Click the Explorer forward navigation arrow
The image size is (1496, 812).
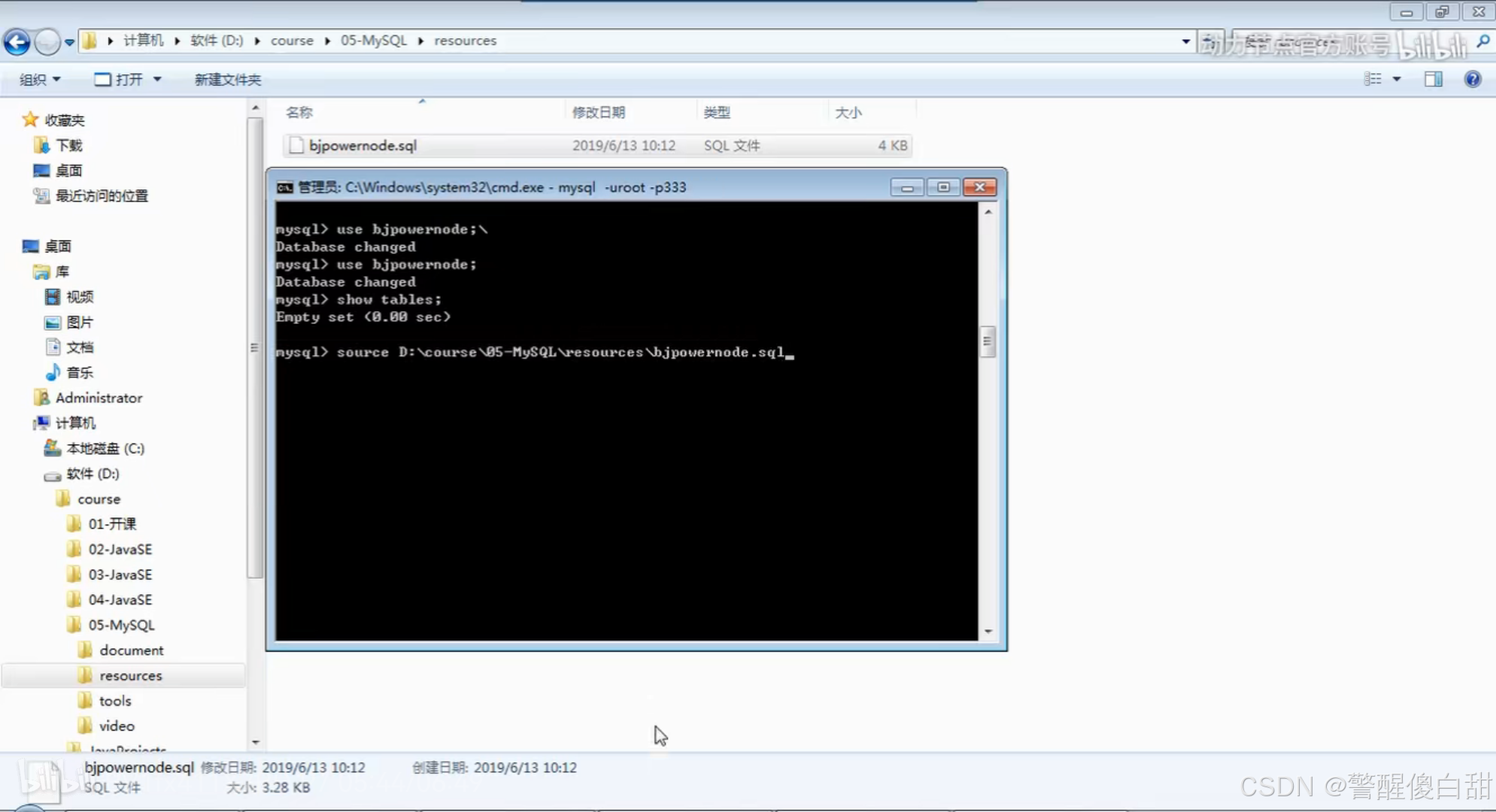[47, 41]
